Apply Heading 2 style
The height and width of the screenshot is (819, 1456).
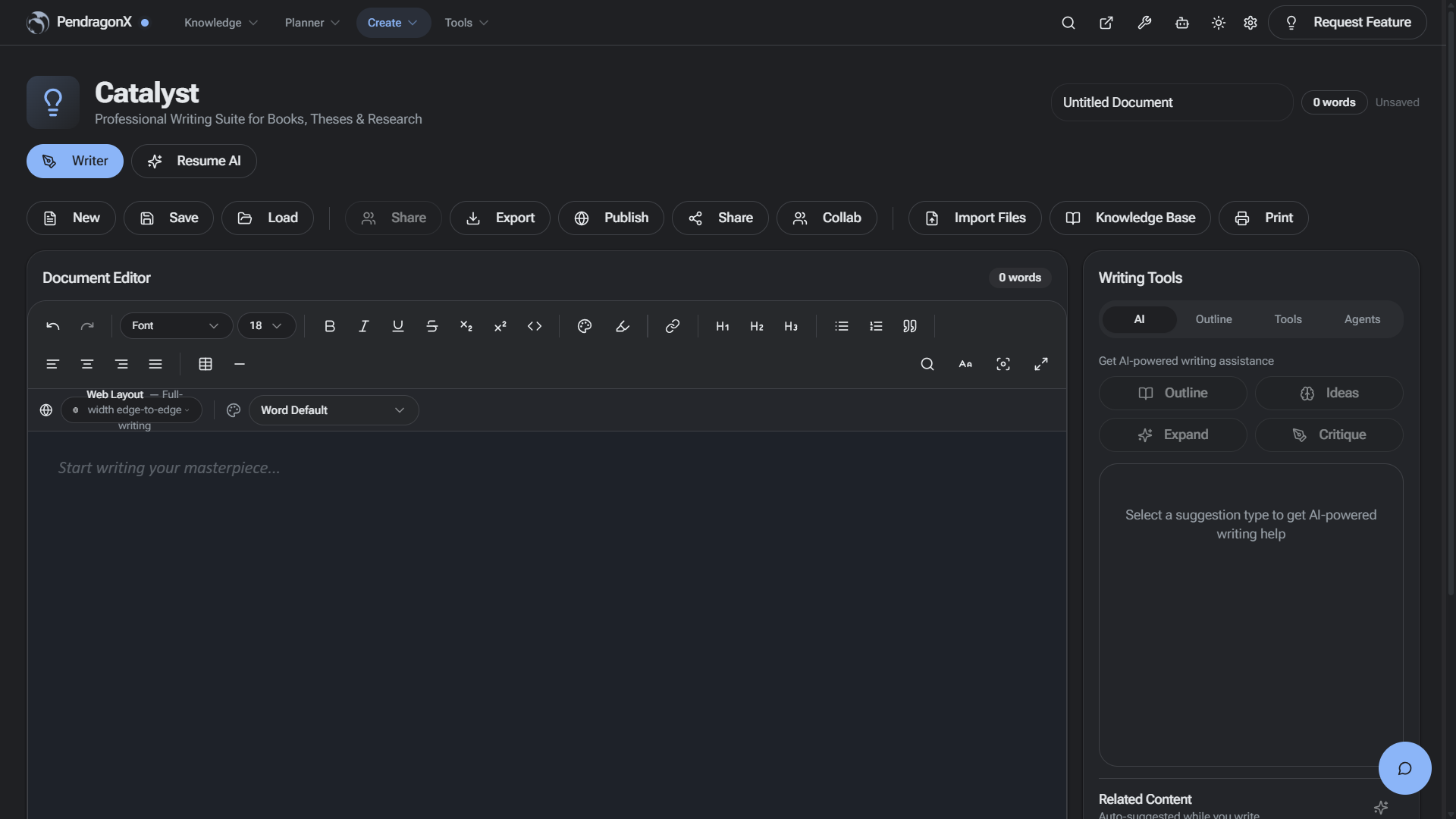[757, 326]
